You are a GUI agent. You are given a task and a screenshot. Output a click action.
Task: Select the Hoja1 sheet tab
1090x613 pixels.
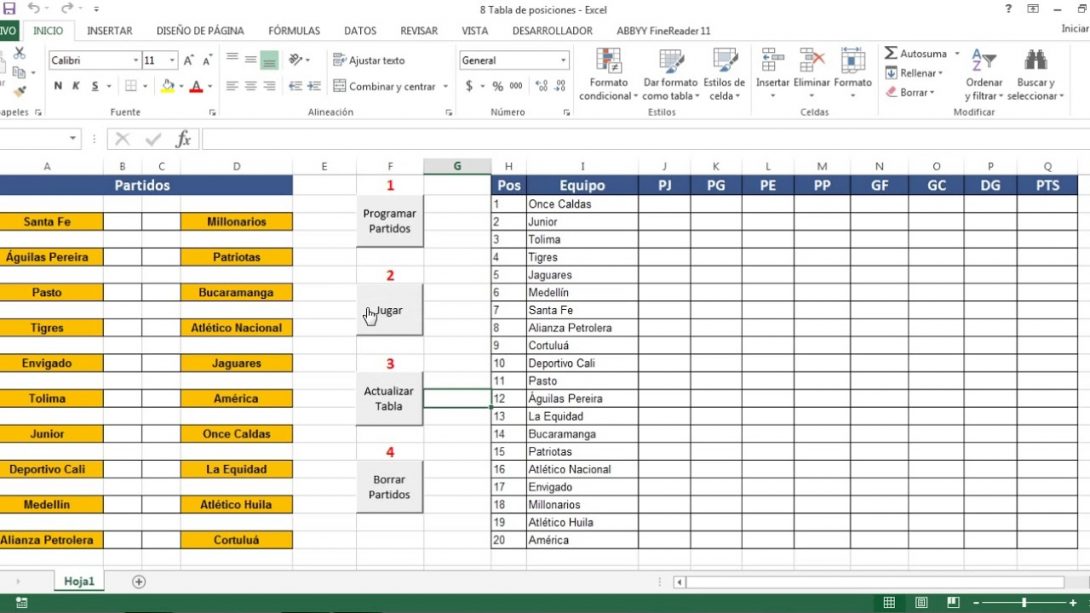pos(78,580)
